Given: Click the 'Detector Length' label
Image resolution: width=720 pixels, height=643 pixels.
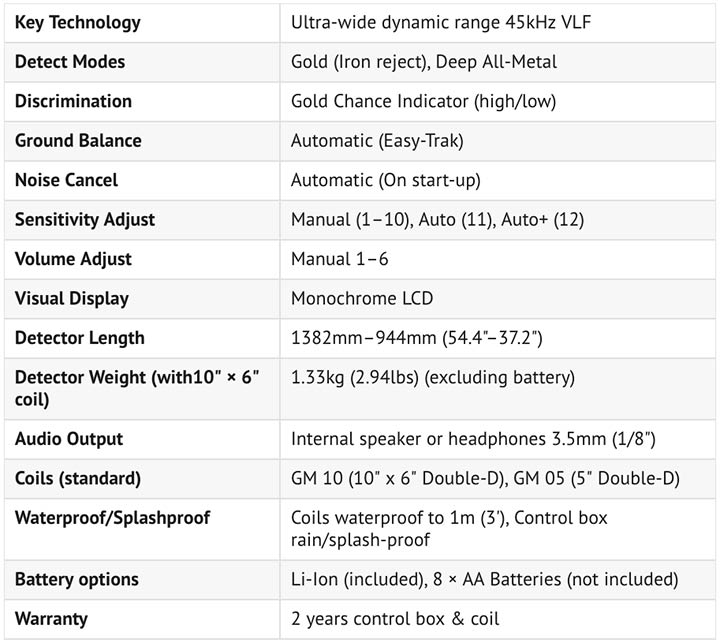Looking at the screenshot, I should (80, 338).
